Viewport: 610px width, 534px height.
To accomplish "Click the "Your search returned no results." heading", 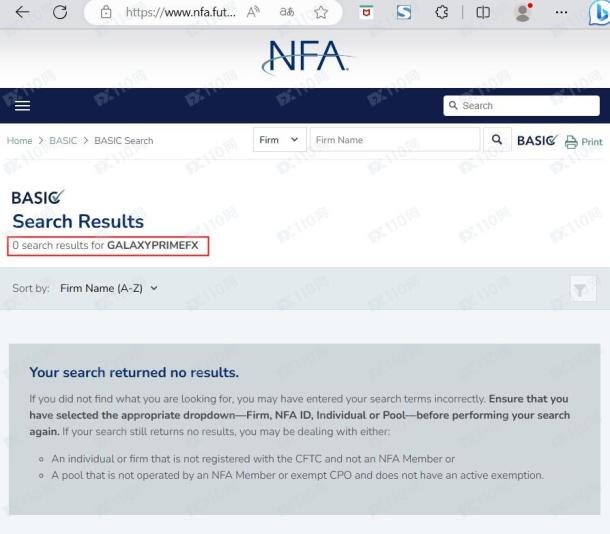I will tap(134, 372).
